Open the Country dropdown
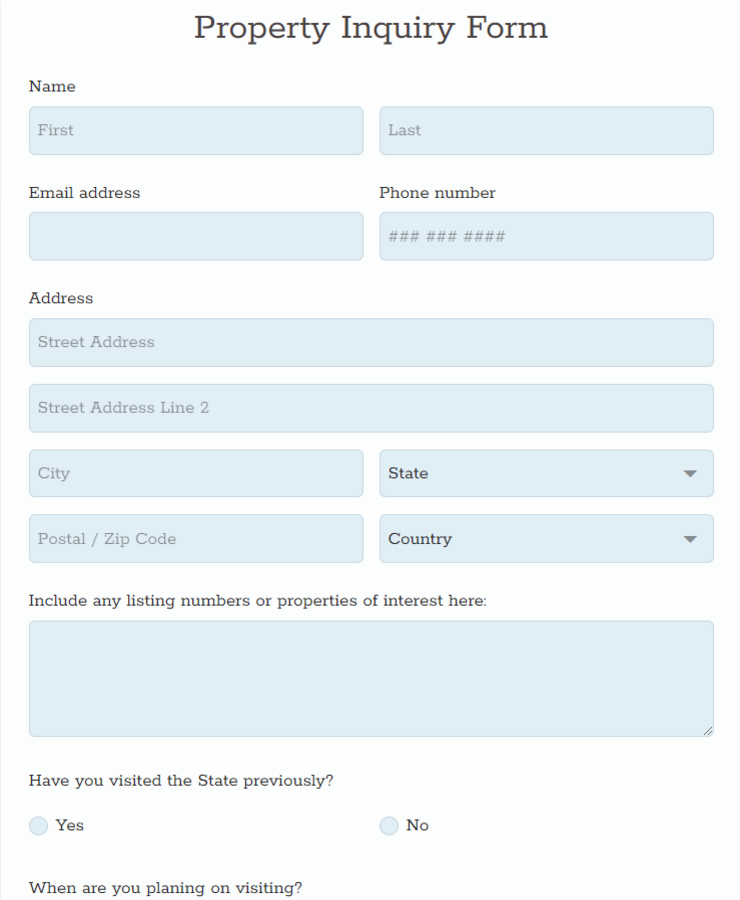Screen dimensions: 740x900 (545, 538)
